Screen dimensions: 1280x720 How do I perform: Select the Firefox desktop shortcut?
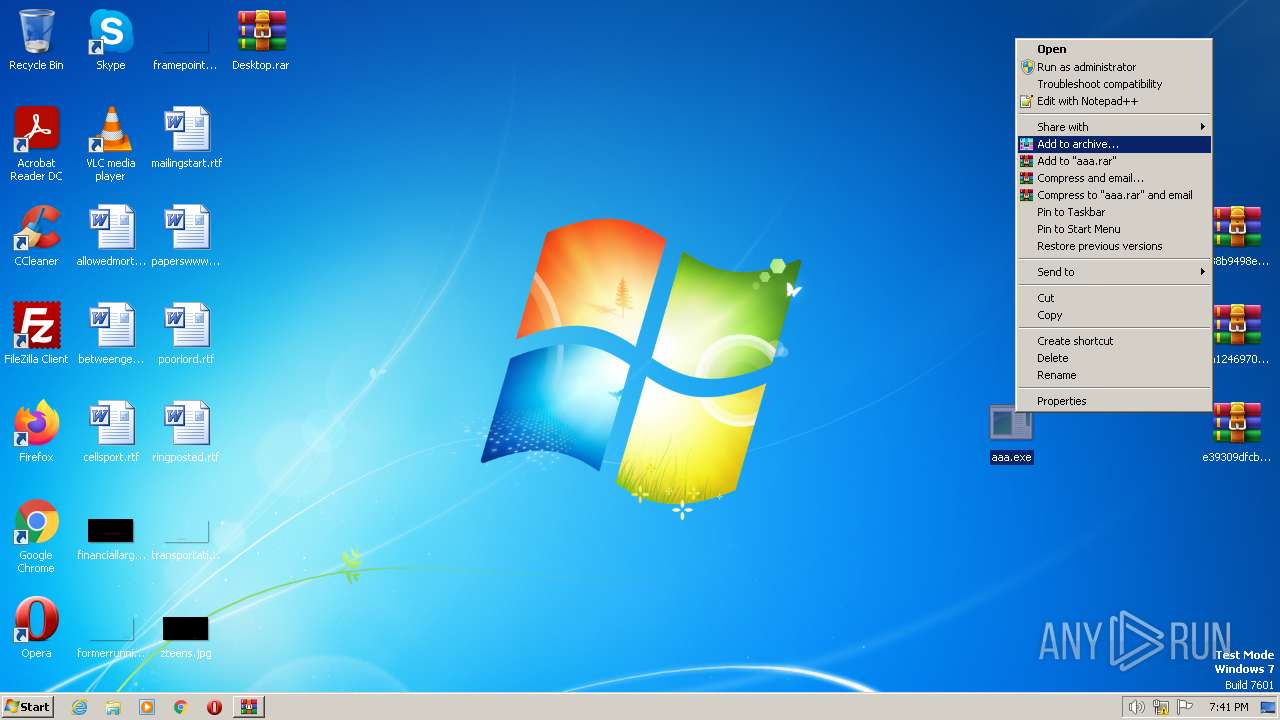[36, 432]
